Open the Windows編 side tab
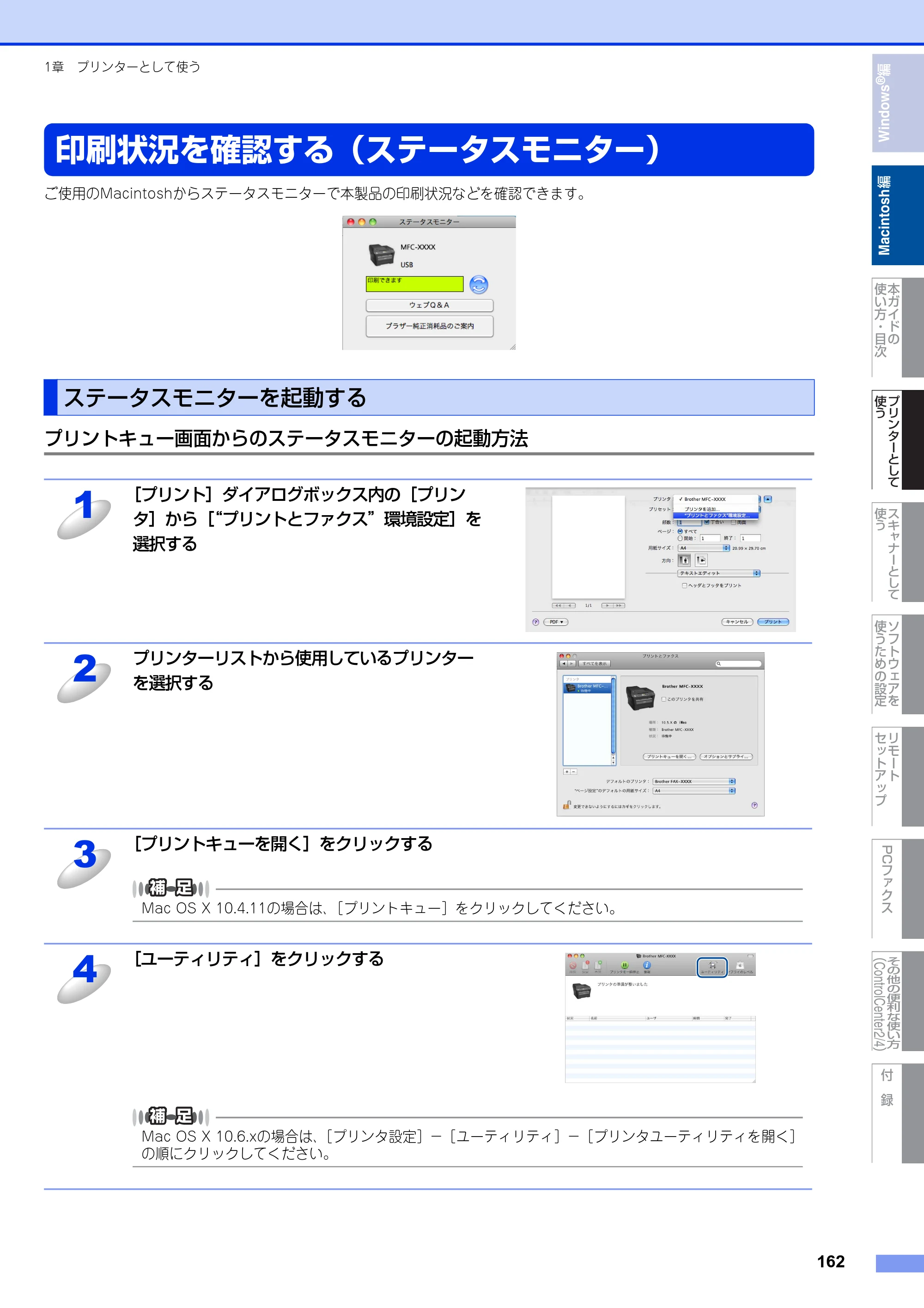Image resolution: width=924 pixels, height=1308 pixels. point(897,103)
